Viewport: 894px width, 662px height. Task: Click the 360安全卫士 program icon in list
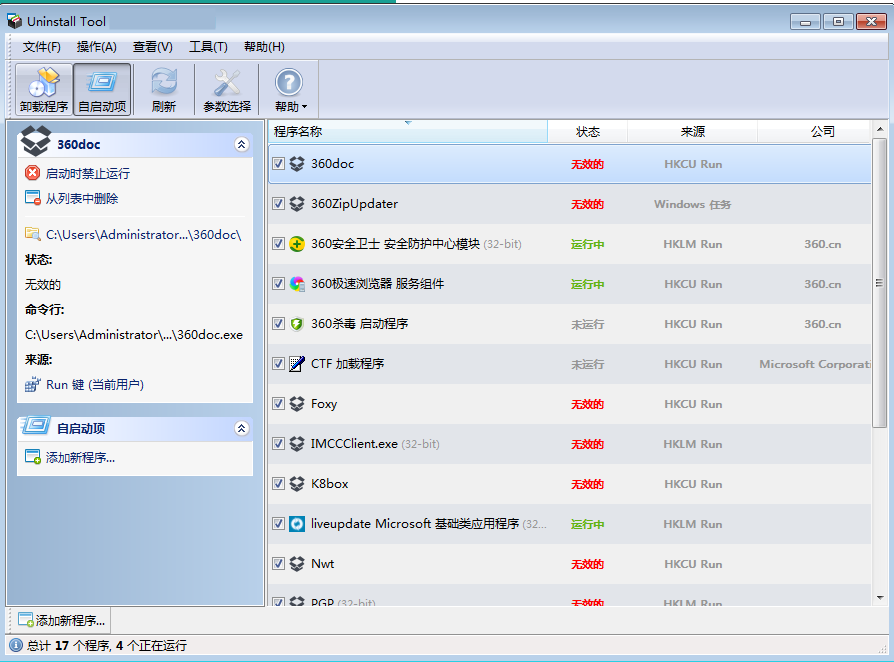point(297,244)
